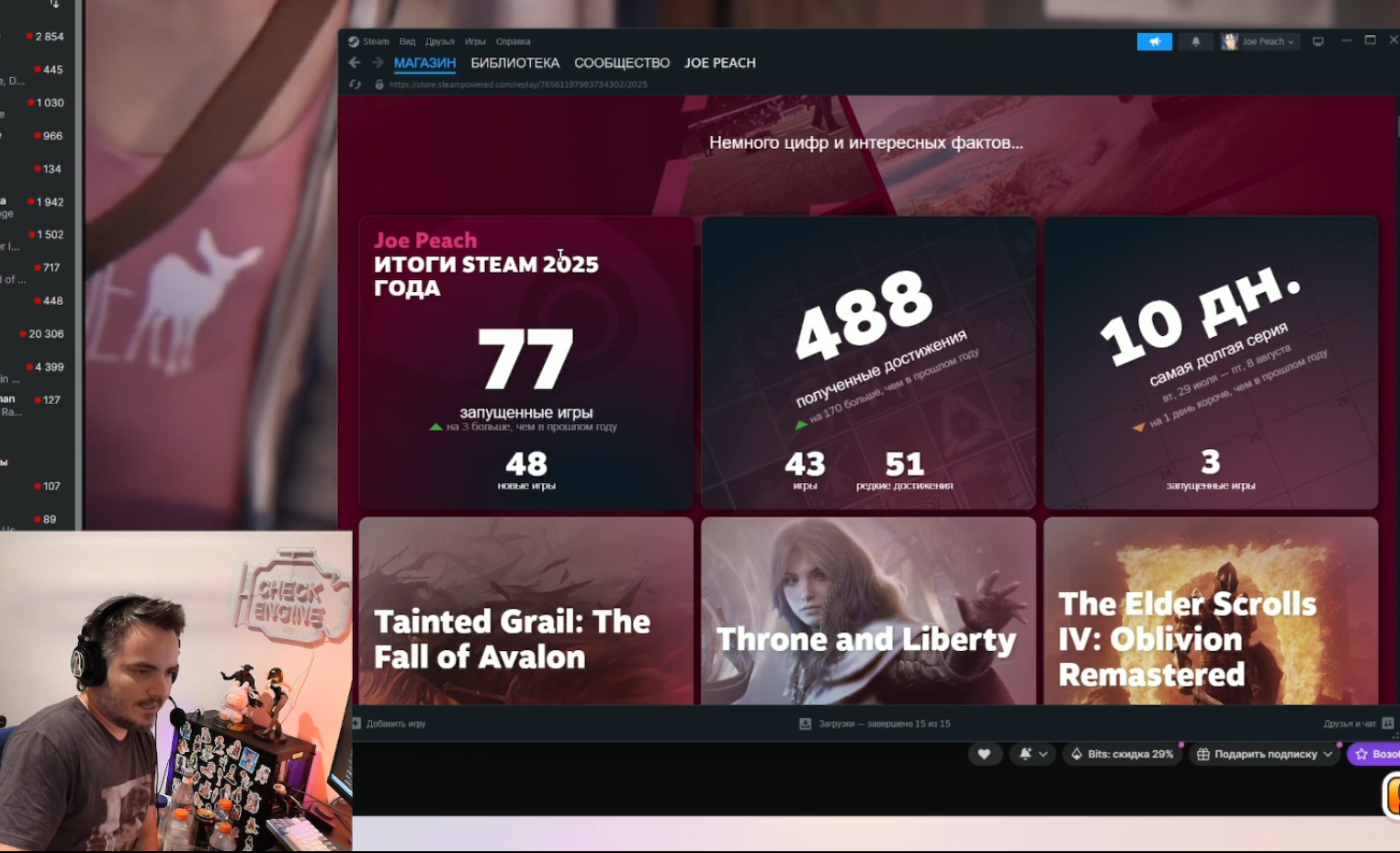Open the Друзья и чат friends icon
Image resolution: width=1400 pixels, height=853 pixels.
pyautogui.click(x=1388, y=724)
